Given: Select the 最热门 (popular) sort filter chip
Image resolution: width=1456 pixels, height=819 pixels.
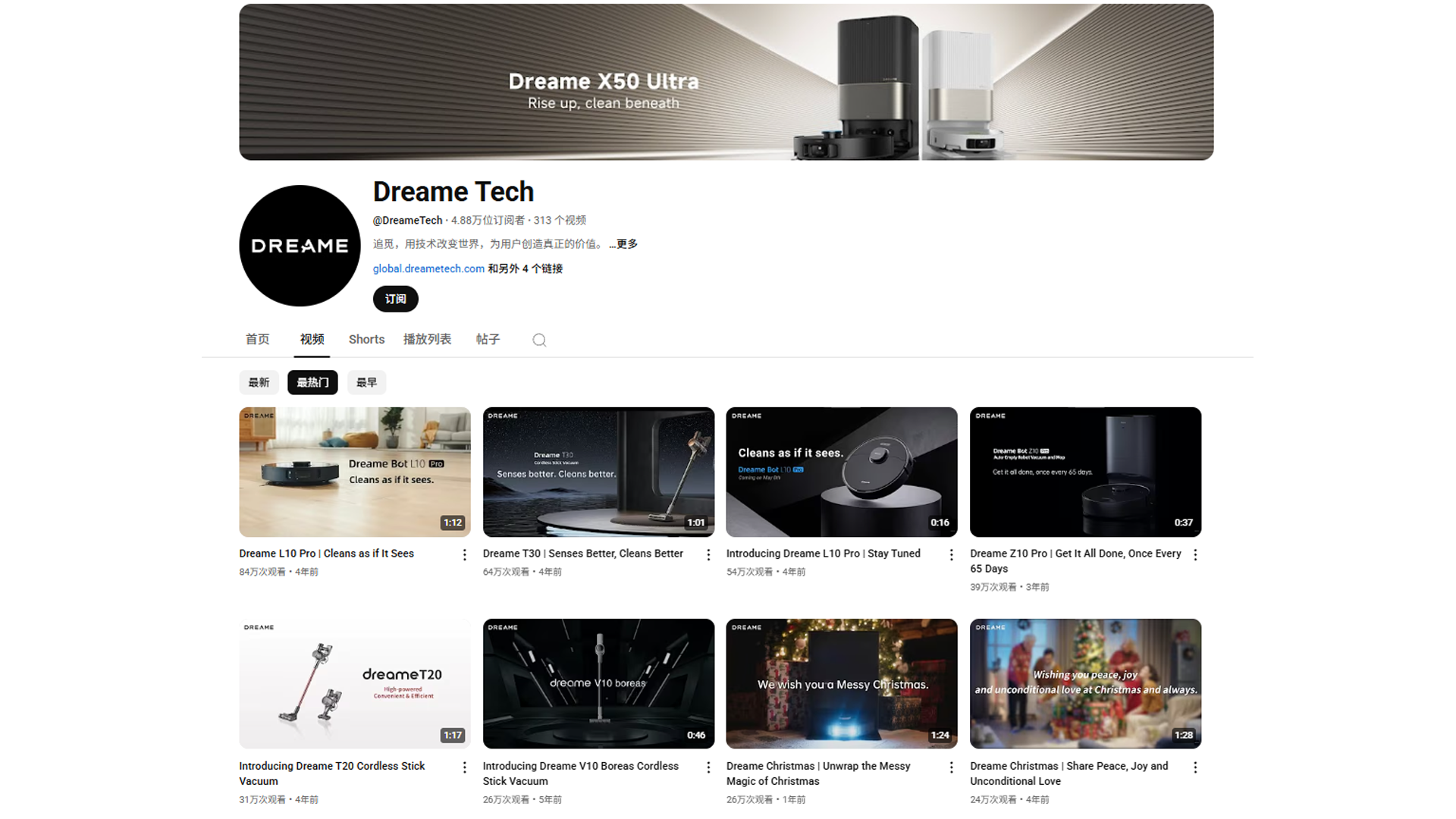Looking at the screenshot, I should tap(312, 382).
